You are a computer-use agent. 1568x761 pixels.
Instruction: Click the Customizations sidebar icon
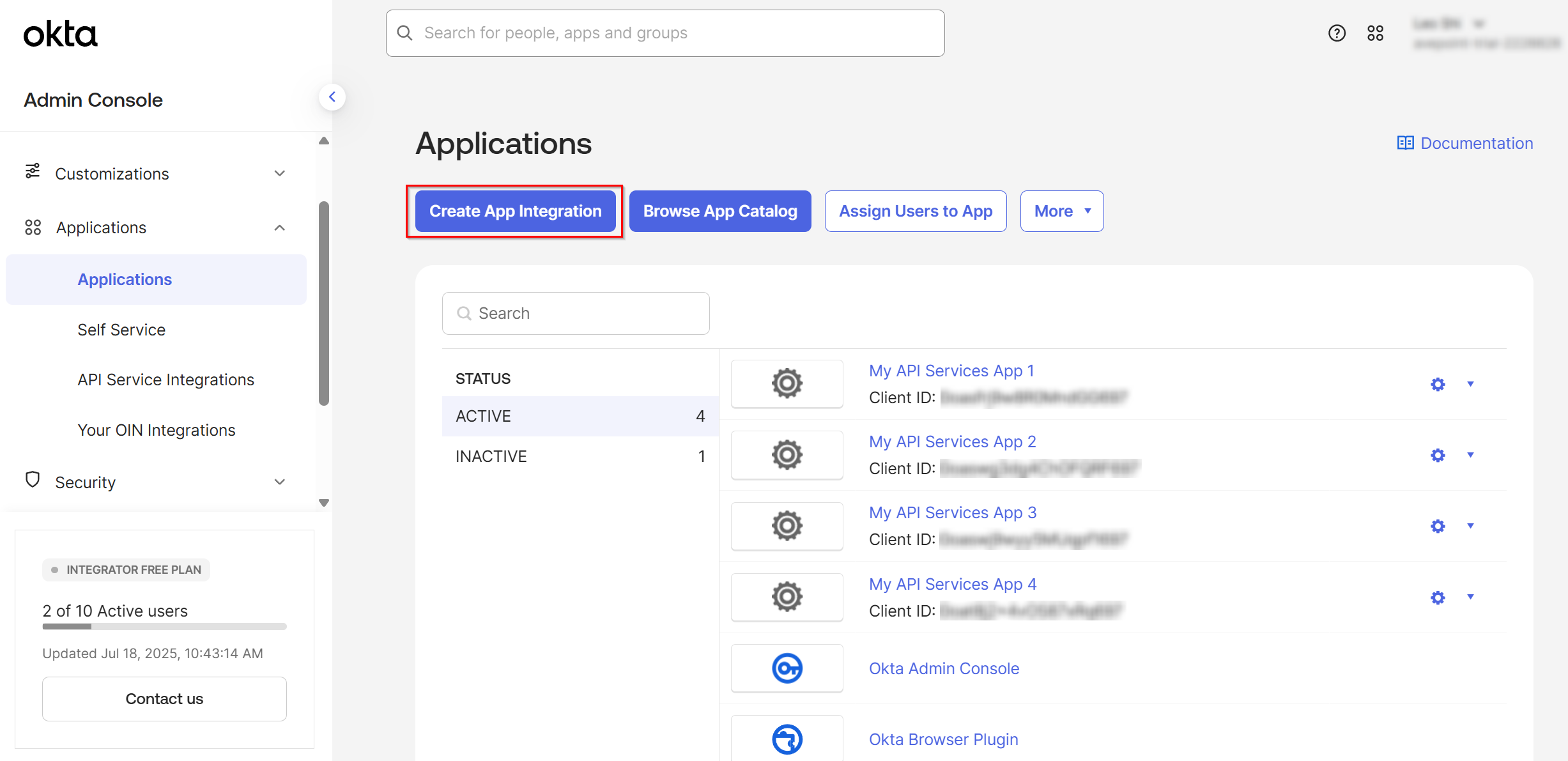pyautogui.click(x=33, y=173)
